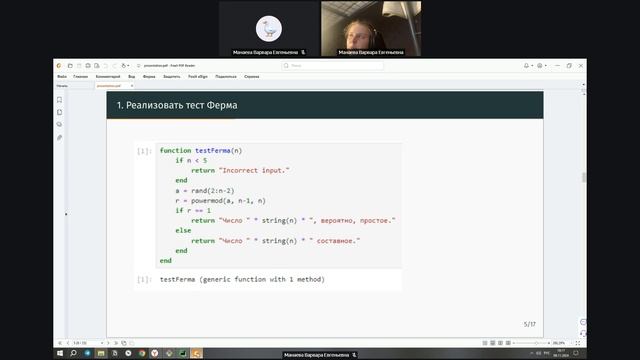
Task: Click the Print icon in quick toolbar
Action: tap(88, 66)
